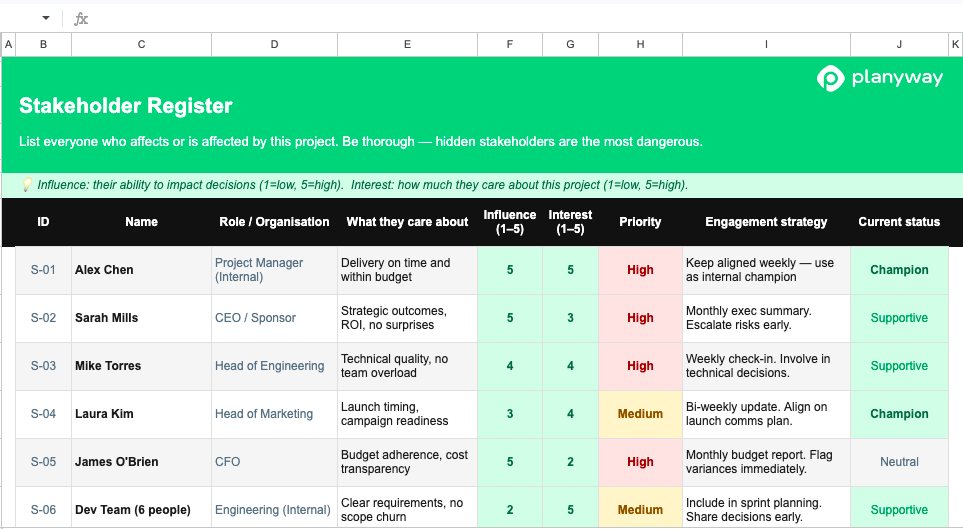This screenshot has height=529, width=963.
Task: Click the 'What they care about' header
Action: [x=407, y=222]
